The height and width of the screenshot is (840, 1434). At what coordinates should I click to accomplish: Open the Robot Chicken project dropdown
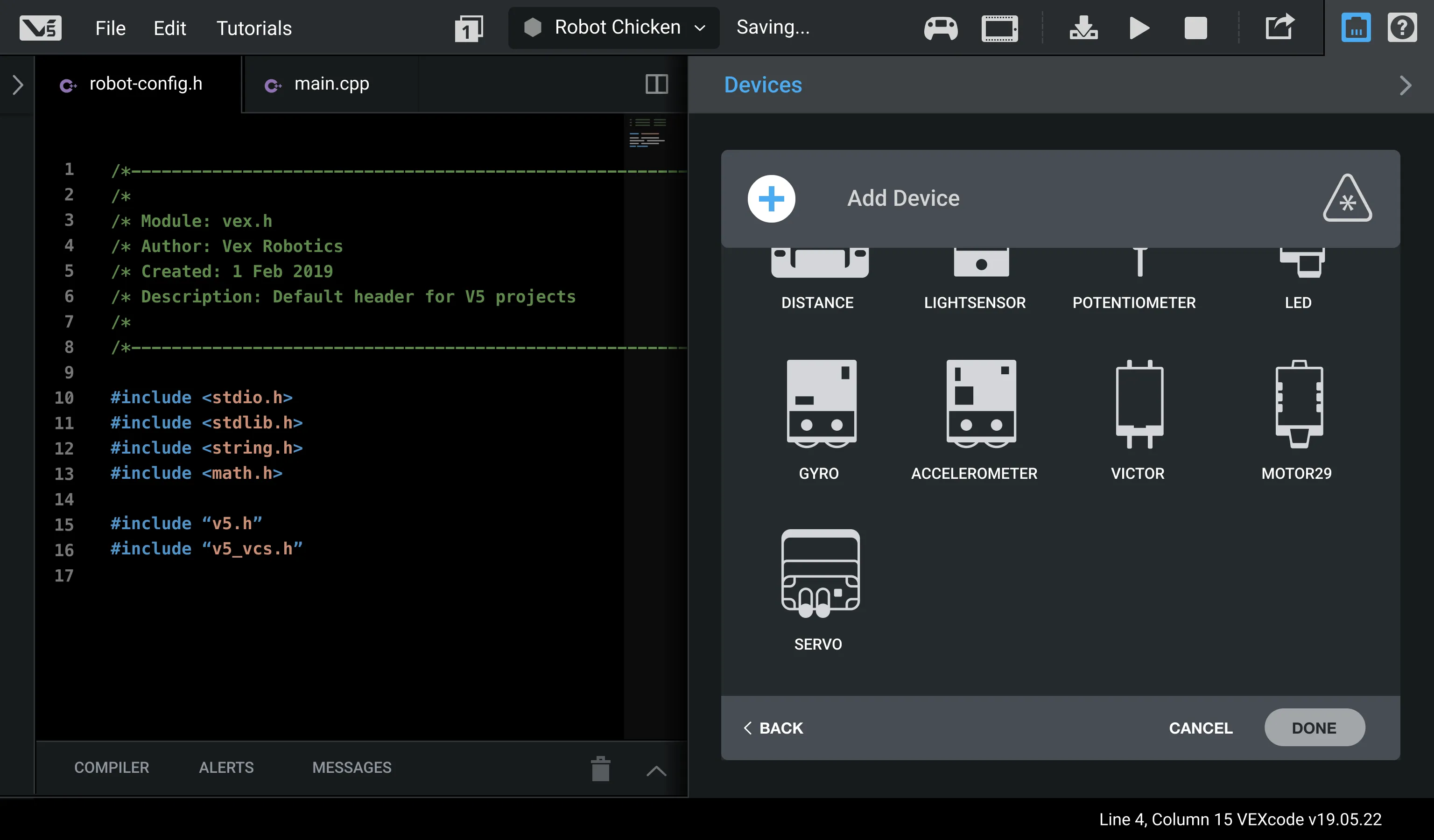(613, 28)
